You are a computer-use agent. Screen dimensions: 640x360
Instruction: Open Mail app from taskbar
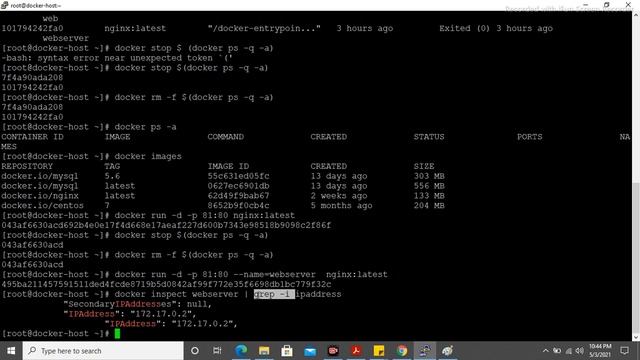310,351
